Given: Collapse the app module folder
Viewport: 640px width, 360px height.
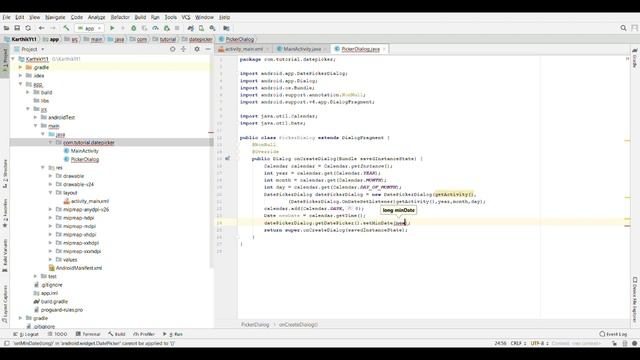Looking at the screenshot, I should pyautogui.click(x=20, y=84).
